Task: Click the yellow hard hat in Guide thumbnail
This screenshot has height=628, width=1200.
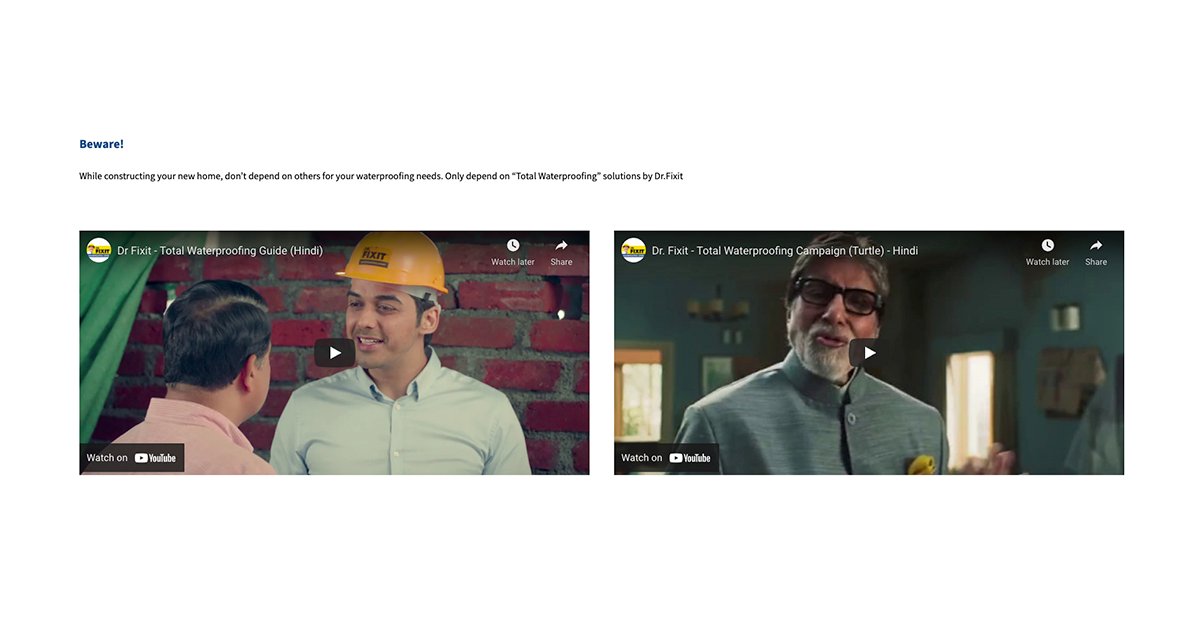Action: (392, 260)
